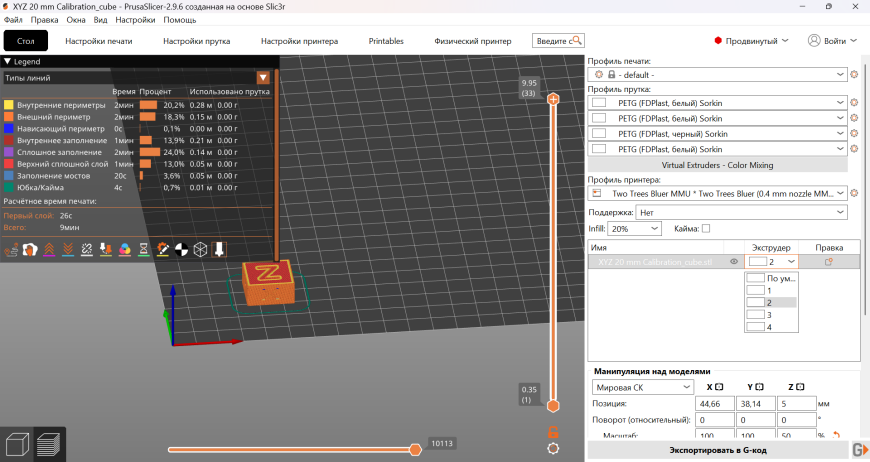Screen dimensions: 870x462
Task: Switch to Настройки прутка tab
Action: (x=196, y=41)
